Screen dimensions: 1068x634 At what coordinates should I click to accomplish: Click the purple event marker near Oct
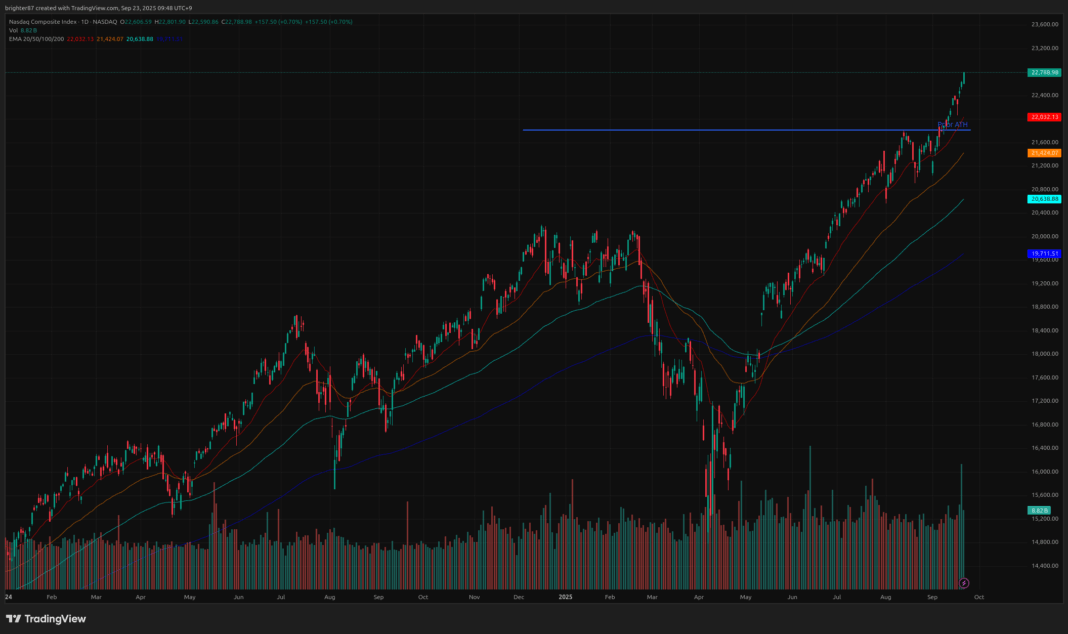(x=964, y=582)
